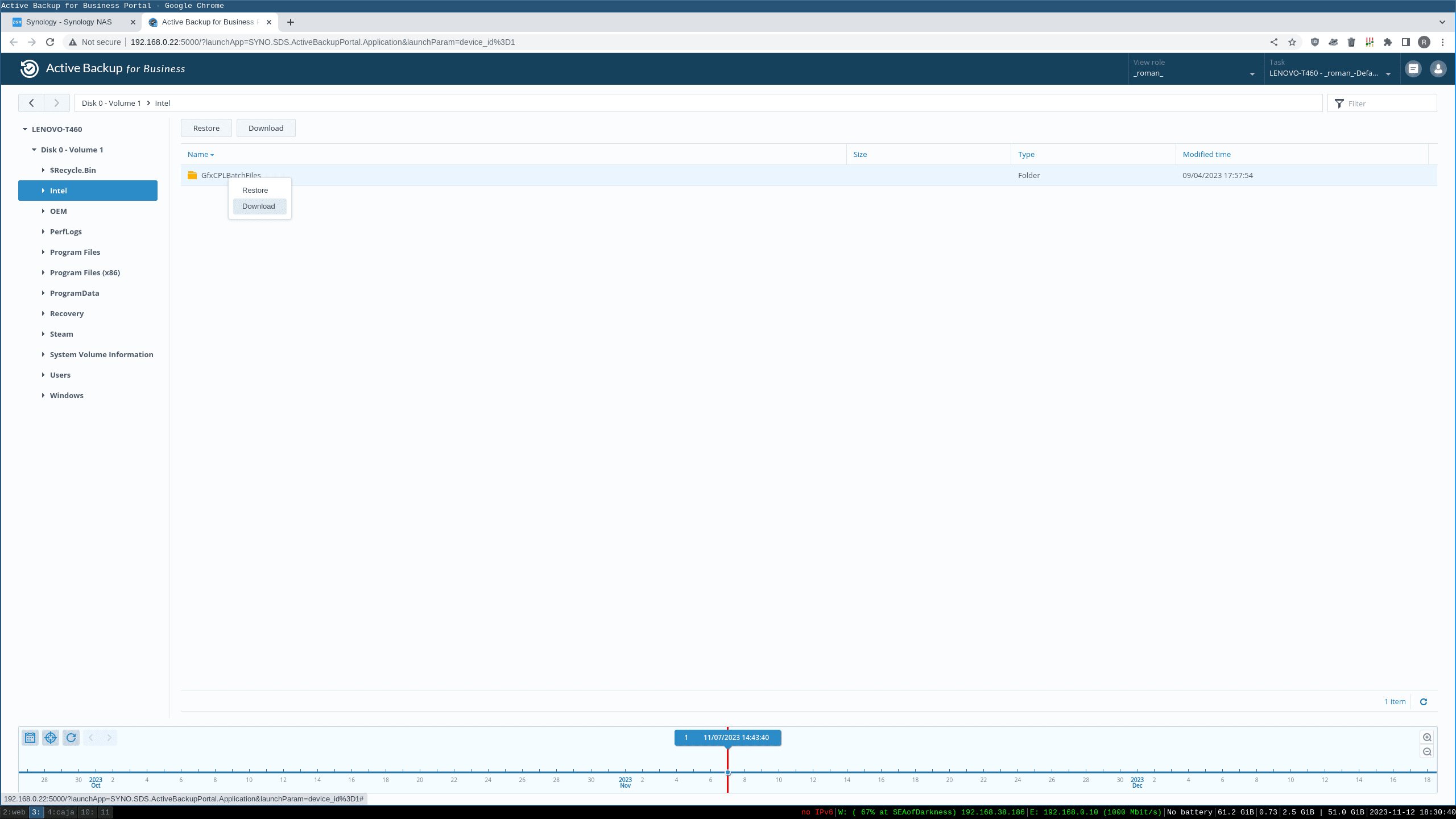This screenshot has height=819, width=1456.
Task: Open Chrome extensions puzzle icon
Action: click(1388, 42)
